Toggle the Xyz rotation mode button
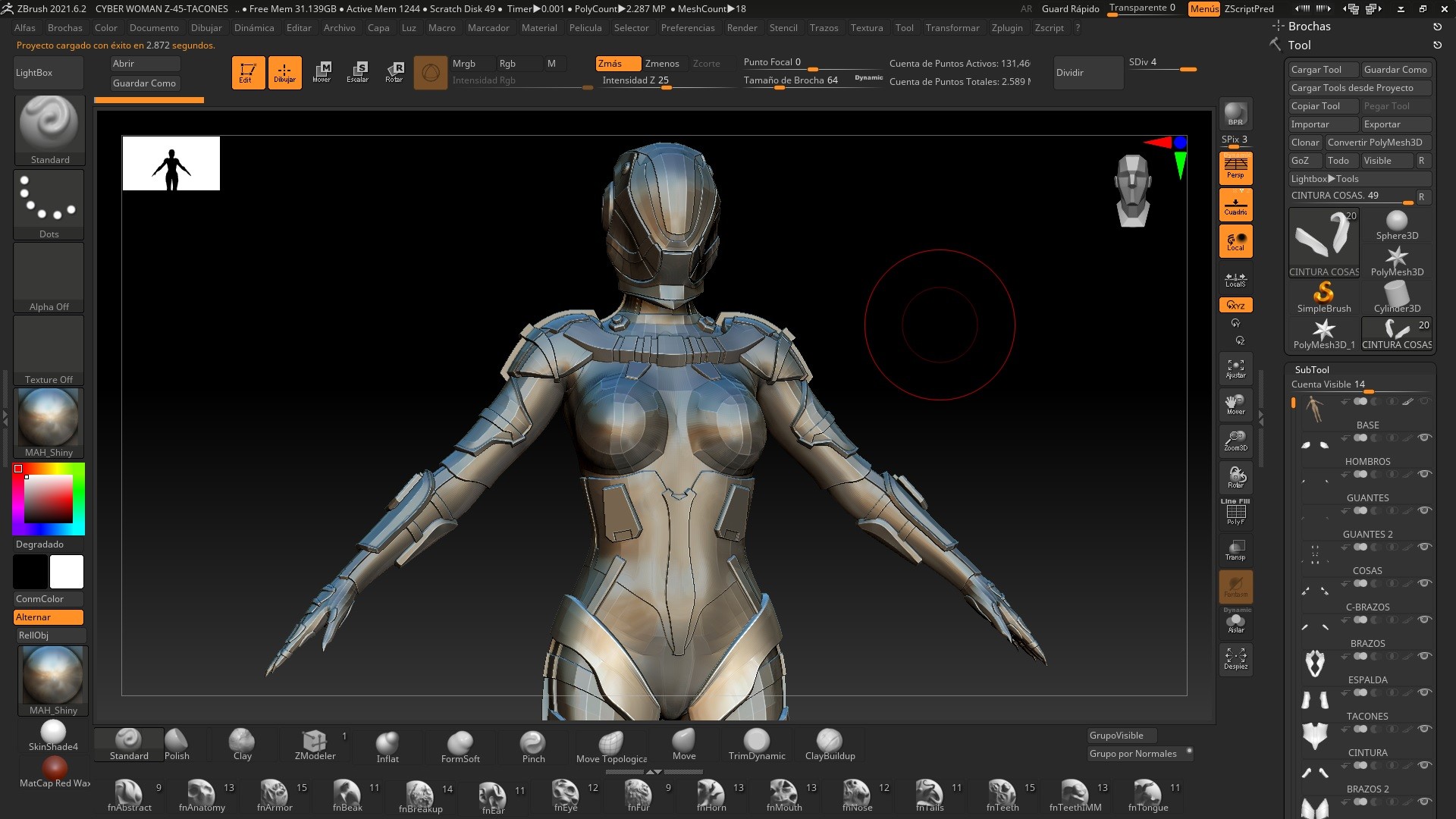Viewport: 1456px width, 819px height. 1235,305
